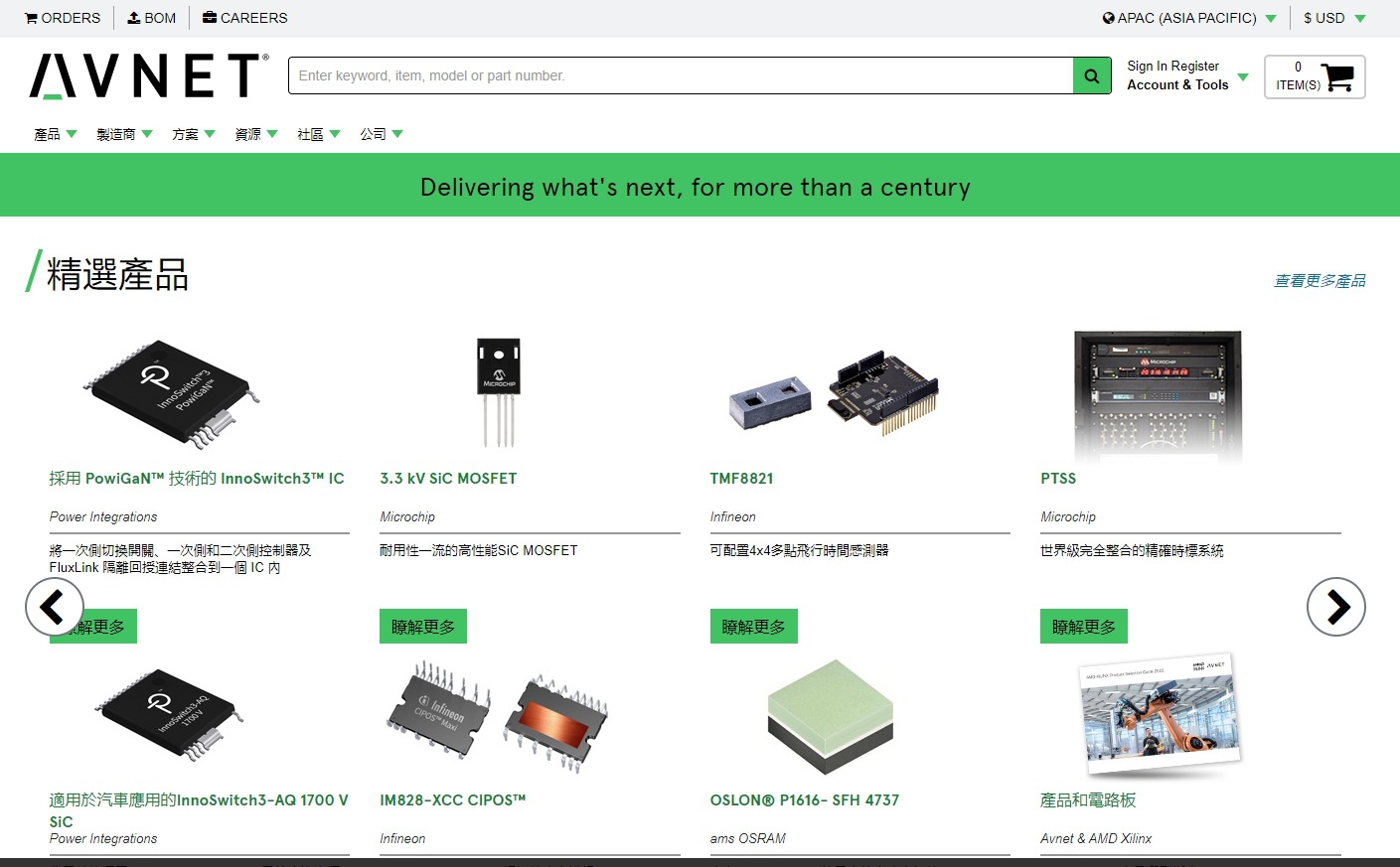Click the CAREERS briefcase icon
The height and width of the screenshot is (867, 1400).
210,18
